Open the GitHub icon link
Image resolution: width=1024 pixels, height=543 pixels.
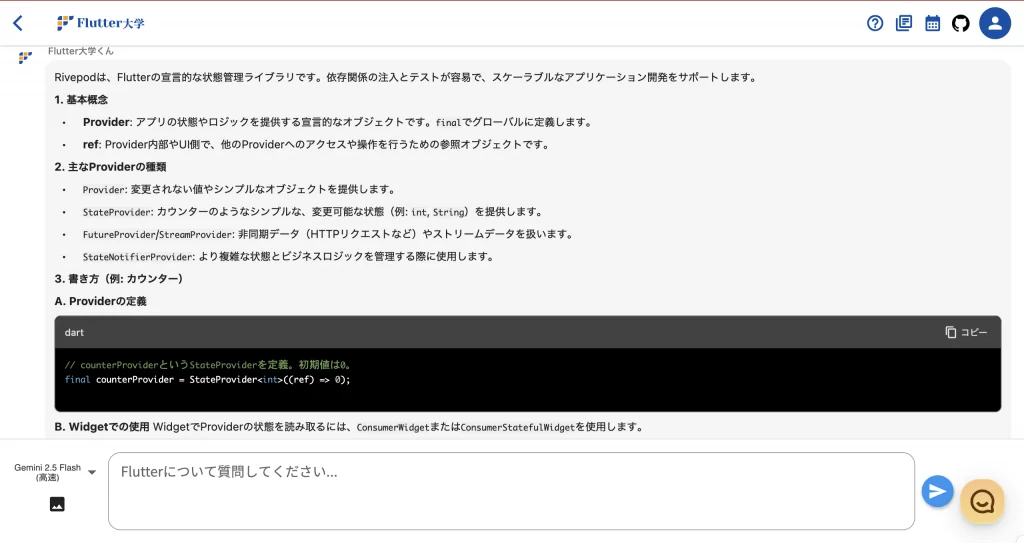(961, 23)
